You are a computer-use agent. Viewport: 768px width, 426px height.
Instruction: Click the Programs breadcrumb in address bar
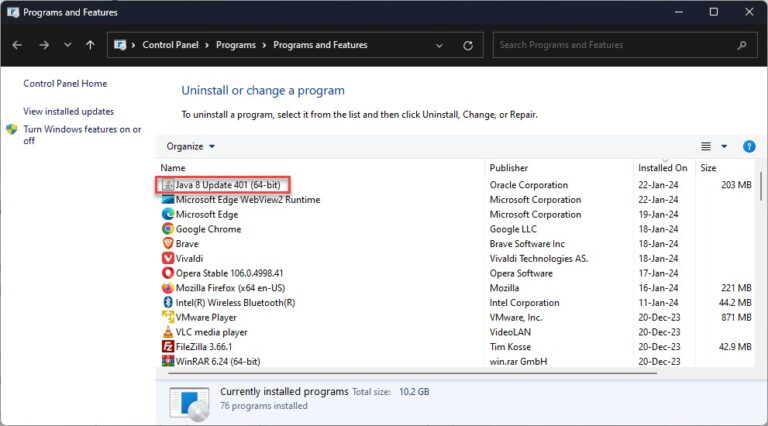235,45
